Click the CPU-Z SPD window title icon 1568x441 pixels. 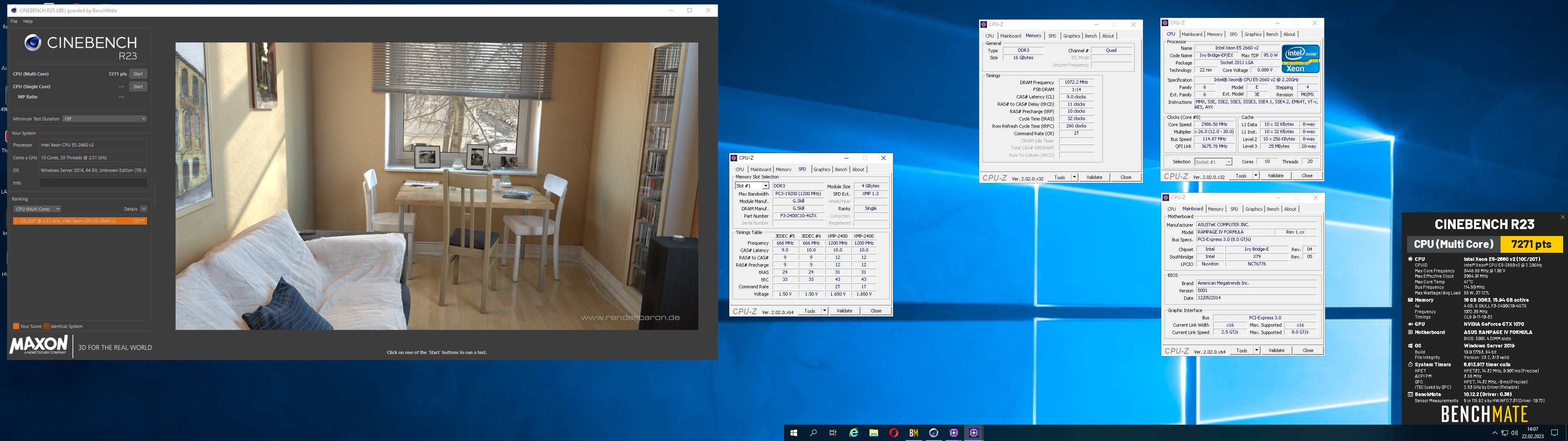pos(735,158)
